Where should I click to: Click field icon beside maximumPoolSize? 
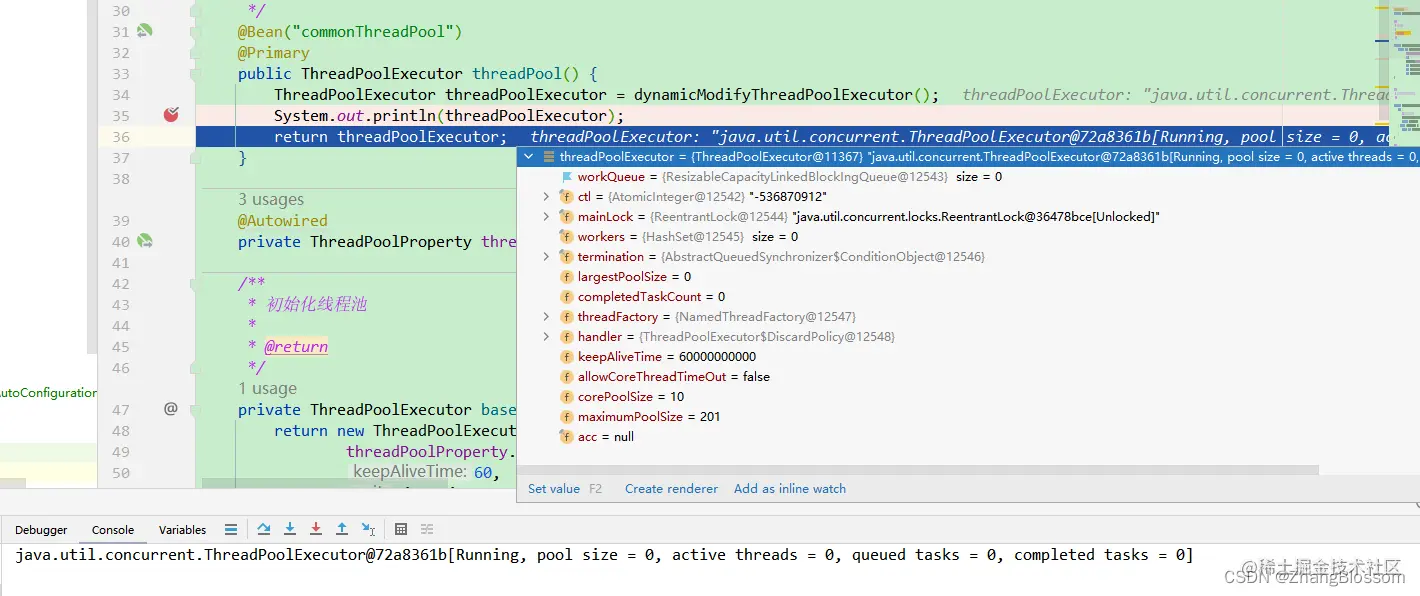(567, 417)
